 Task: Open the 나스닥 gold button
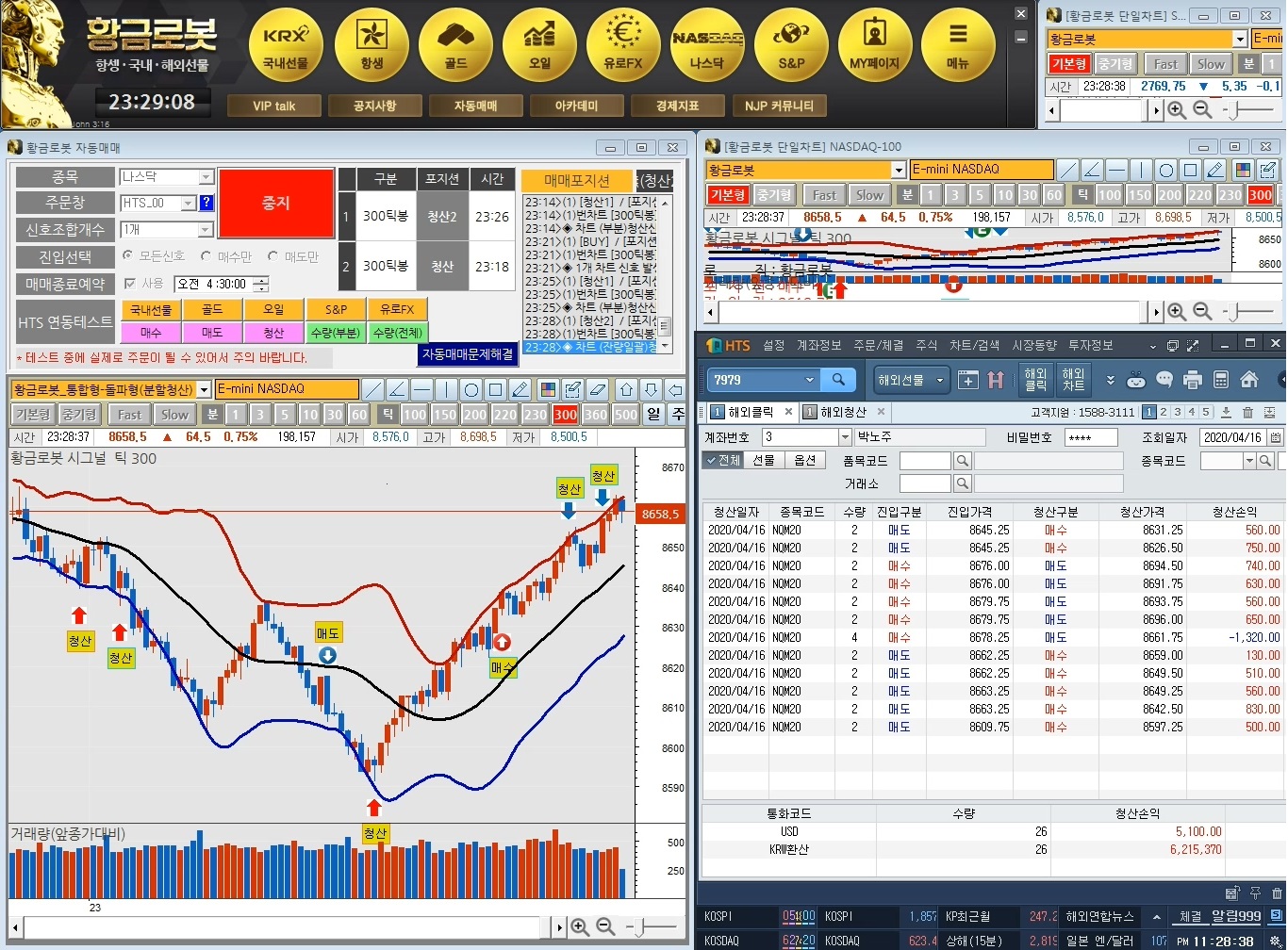coord(707,44)
